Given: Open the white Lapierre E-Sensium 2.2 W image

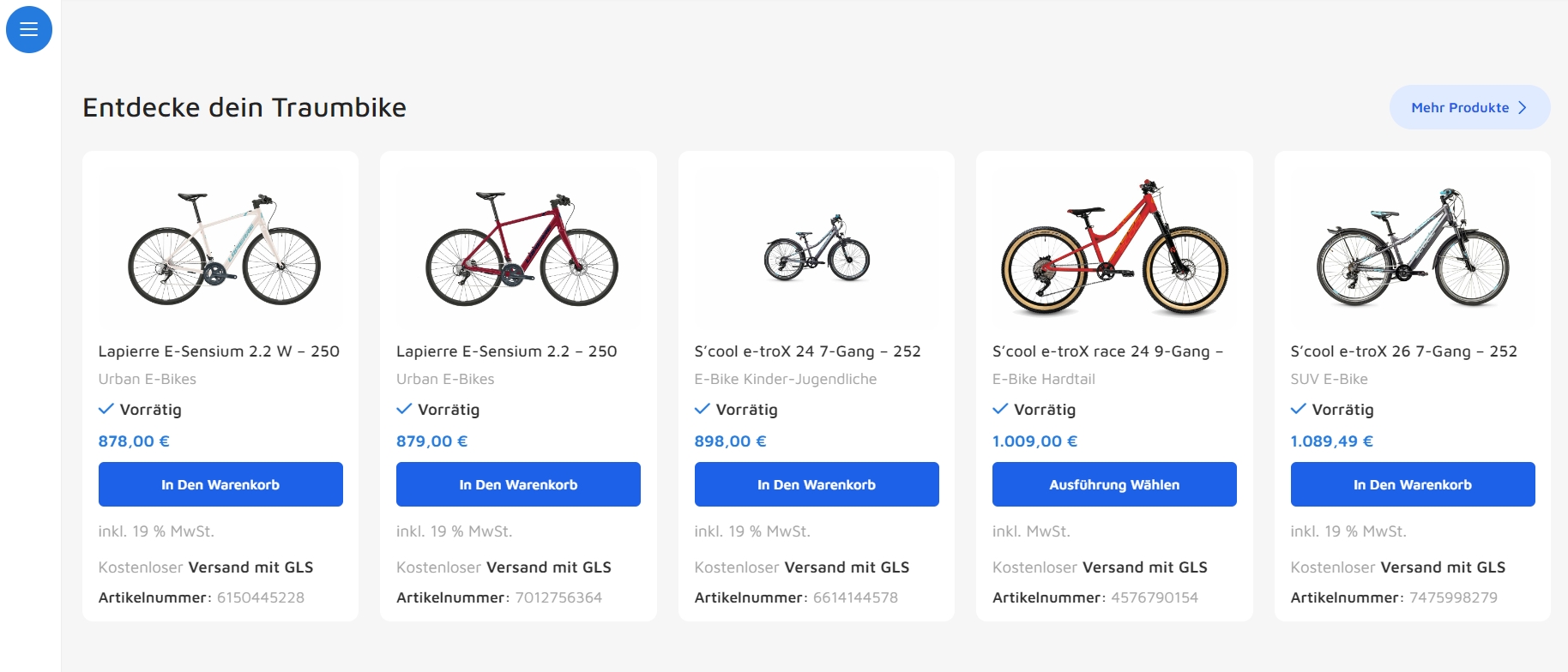Looking at the screenshot, I should click(x=220, y=249).
